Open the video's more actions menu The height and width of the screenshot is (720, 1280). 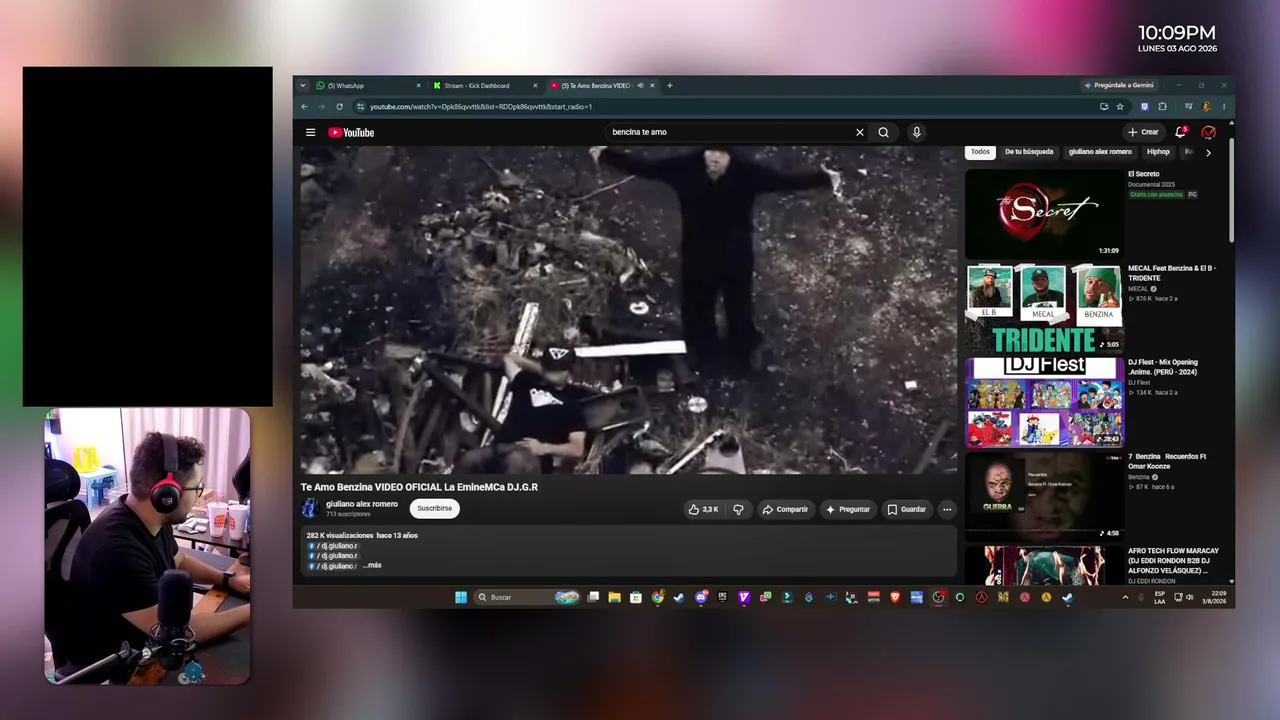946,509
